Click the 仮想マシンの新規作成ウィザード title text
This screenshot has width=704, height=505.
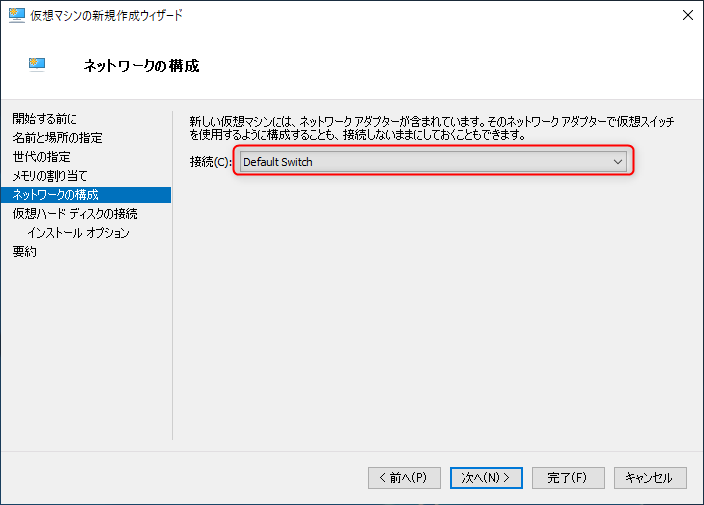click(x=106, y=15)
